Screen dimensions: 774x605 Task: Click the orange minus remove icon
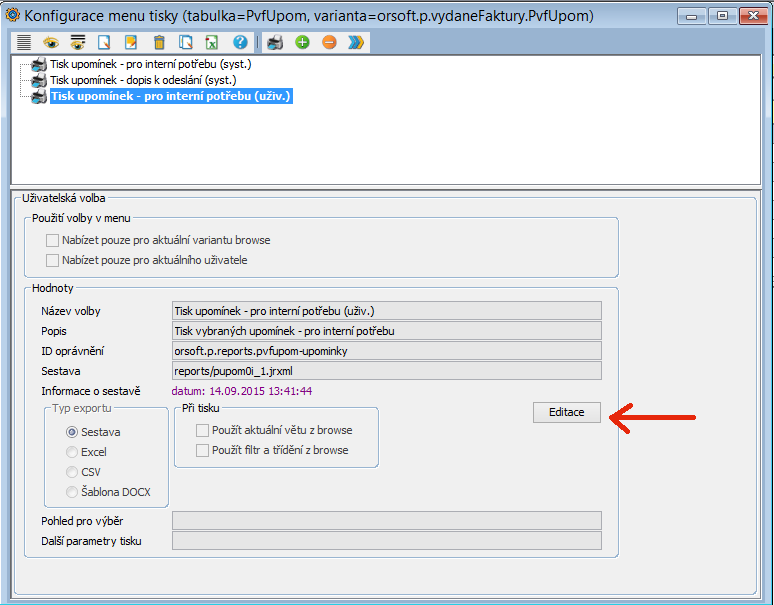pos(329,42)
